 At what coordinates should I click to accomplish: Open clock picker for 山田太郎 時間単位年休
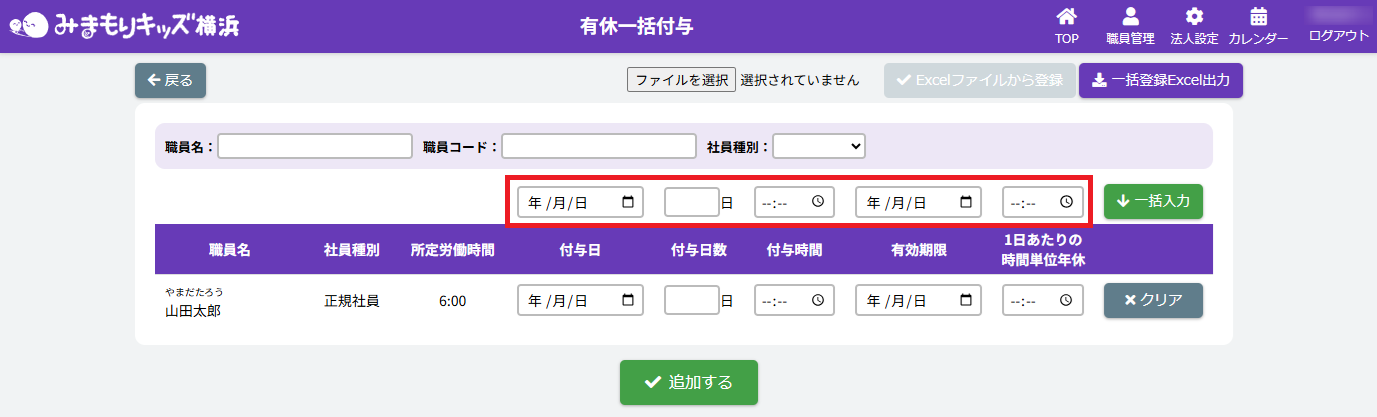pos(1066,300)
